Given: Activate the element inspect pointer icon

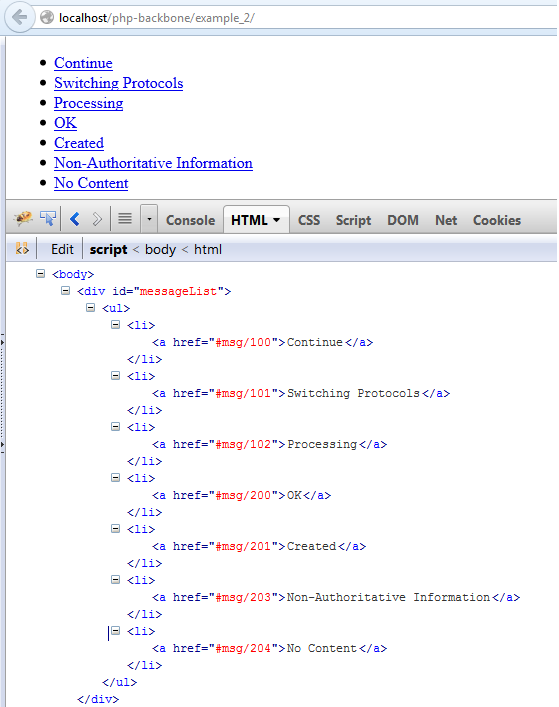Looking at the screenshot, I should (48, 219).
